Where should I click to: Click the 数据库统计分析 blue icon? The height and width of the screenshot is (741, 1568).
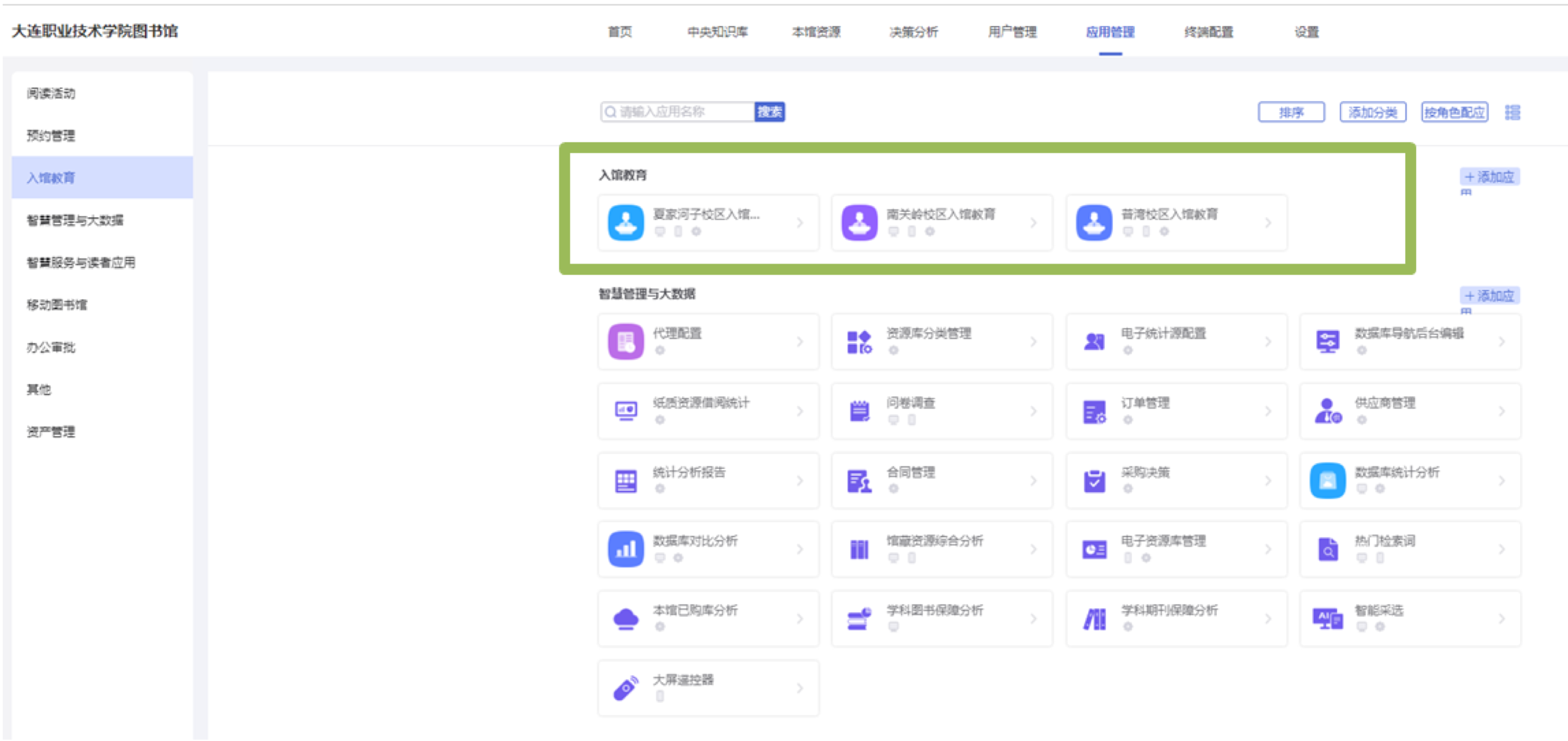pyautogui.click(x=1327, y=480)
